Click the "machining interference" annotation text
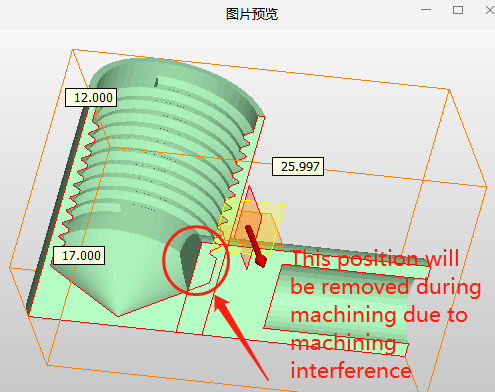This screenshot has height=392, width=495. [x=350, y=356]
